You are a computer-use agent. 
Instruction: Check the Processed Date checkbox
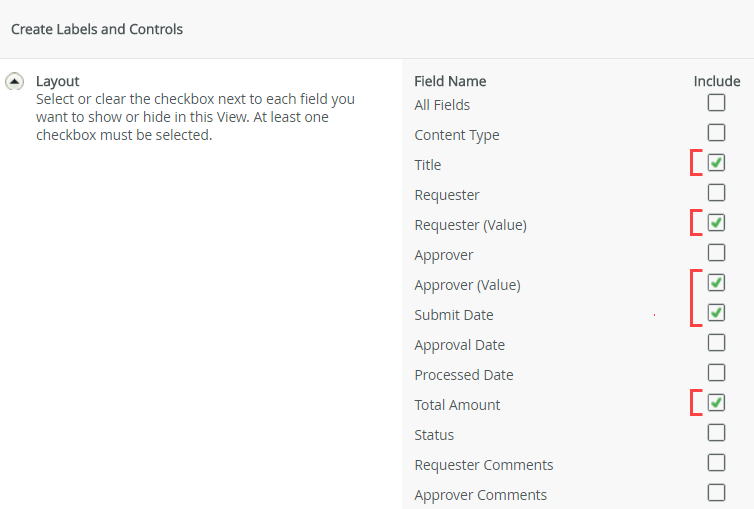click(716, 372)
